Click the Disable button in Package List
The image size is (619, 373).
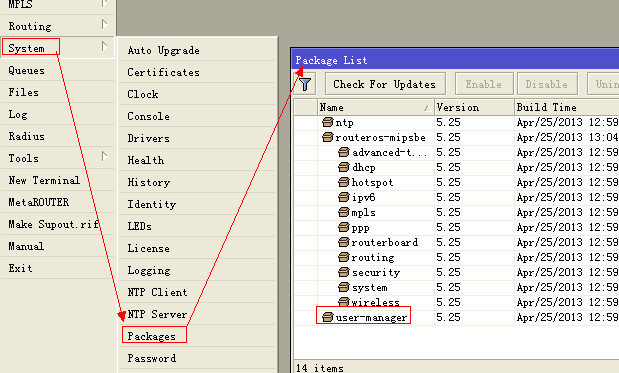(547, 84)
